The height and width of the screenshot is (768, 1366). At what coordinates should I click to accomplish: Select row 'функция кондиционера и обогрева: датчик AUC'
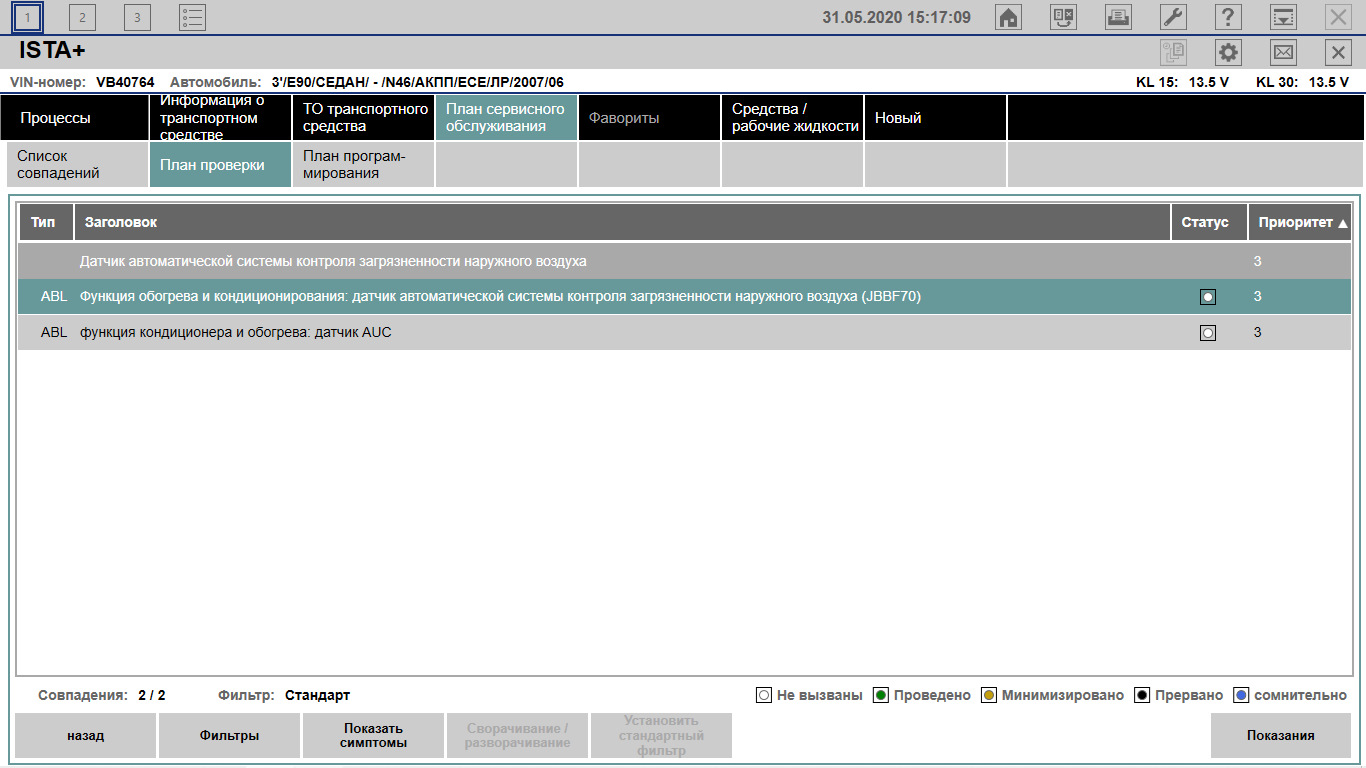point(685,333)
